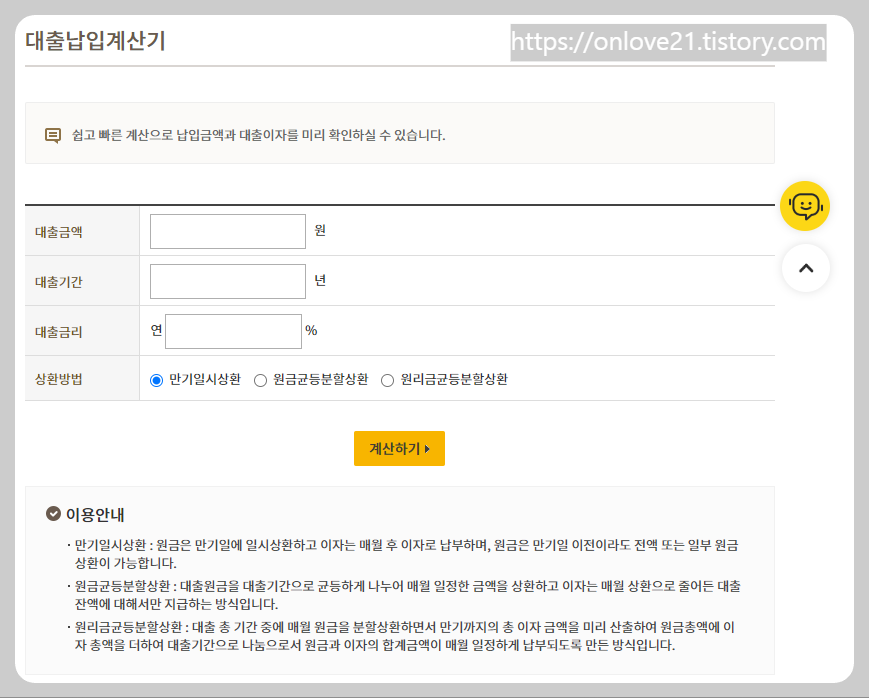Click the 대출금액 amount input field
The width and height of the screenshot is (869, 698).
click(227, 231)
